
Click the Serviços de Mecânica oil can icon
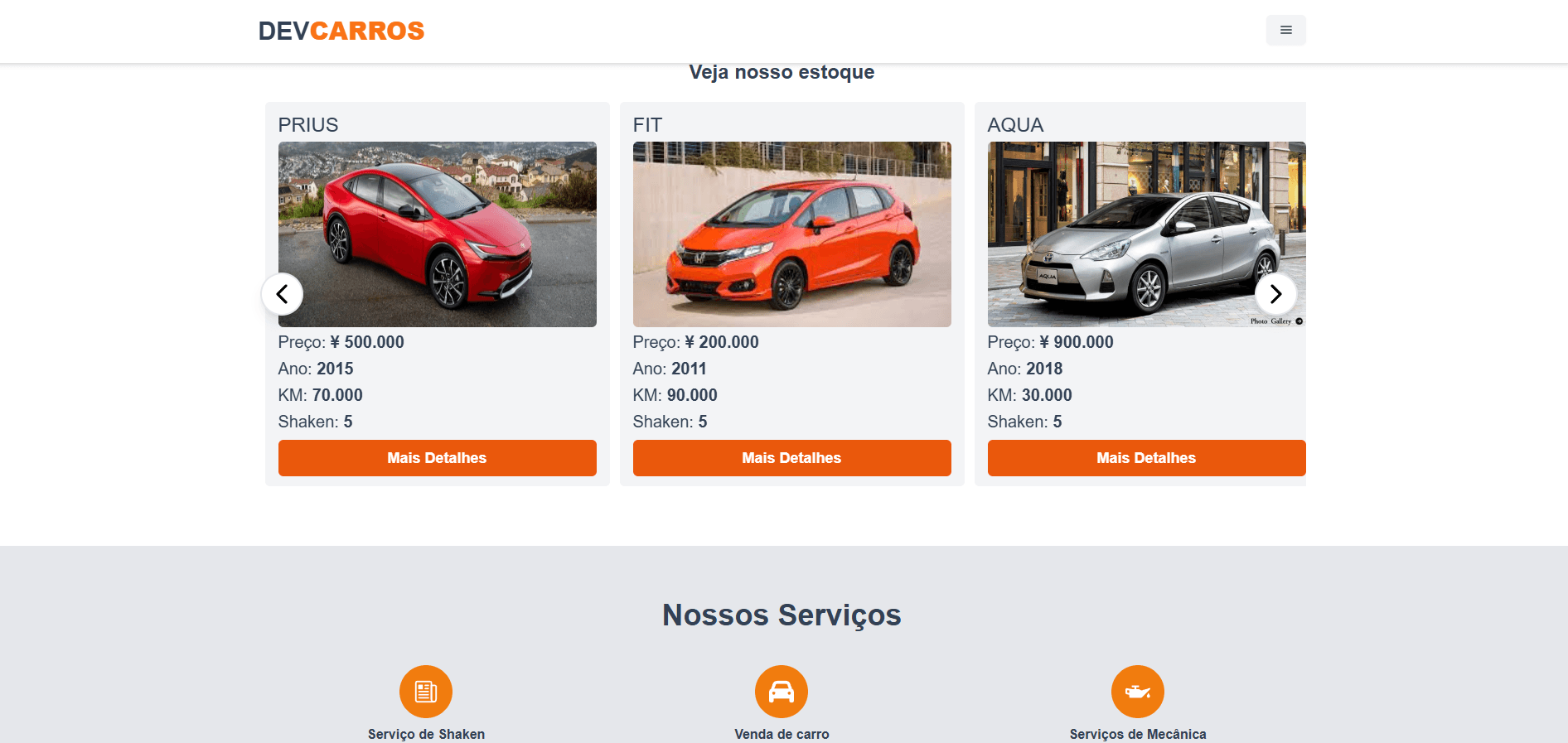click(1137, 691)
